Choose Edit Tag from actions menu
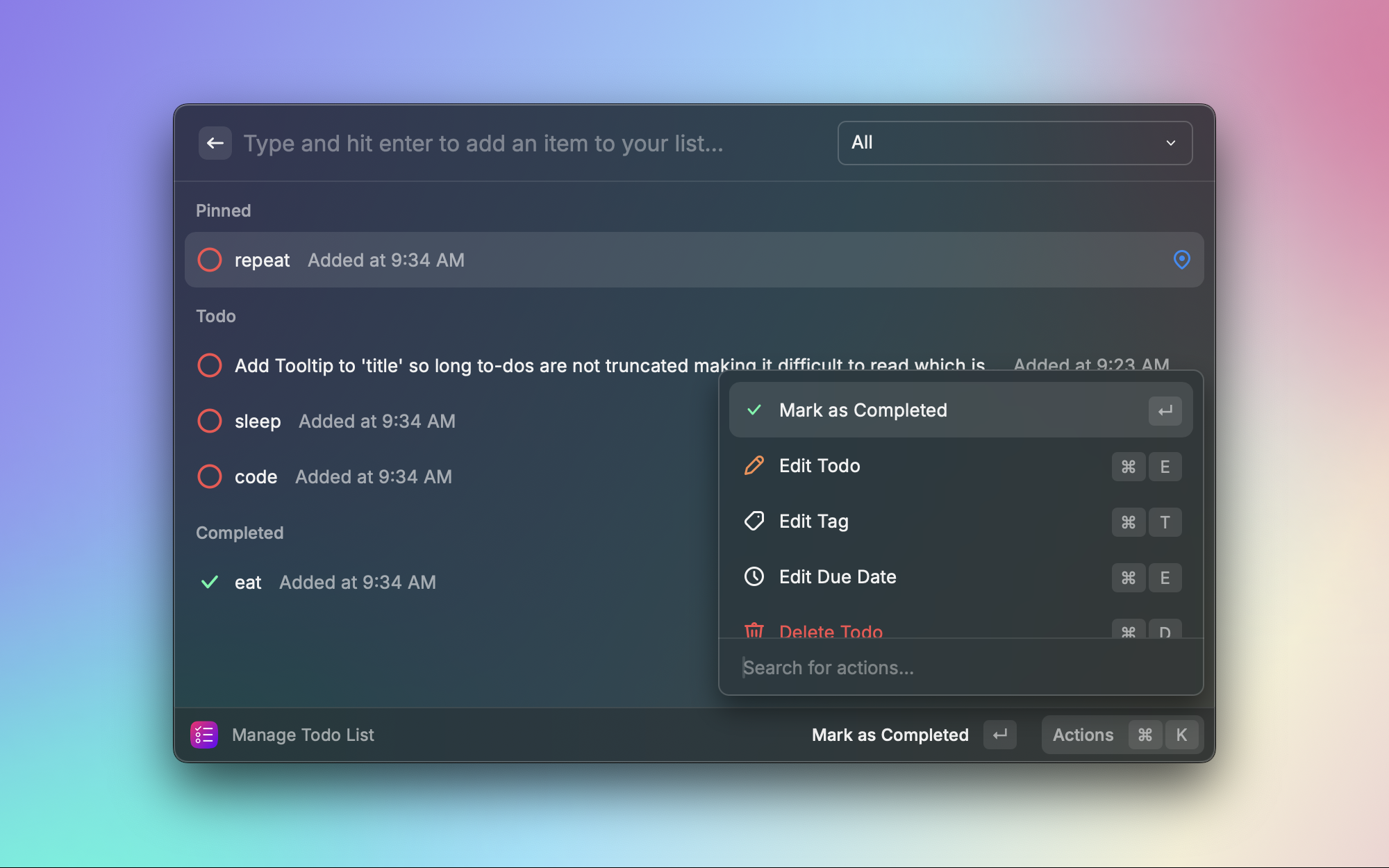The height and width of the screenshot is (868, 1389). [x=814, y=521]
